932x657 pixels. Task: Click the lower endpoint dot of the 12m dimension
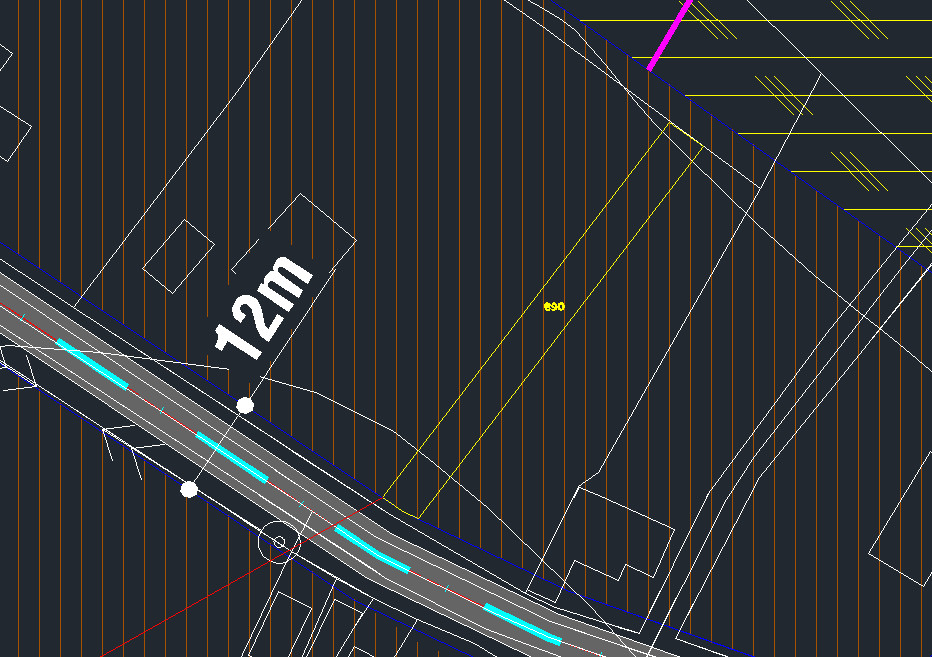click(x=189, y=489)
